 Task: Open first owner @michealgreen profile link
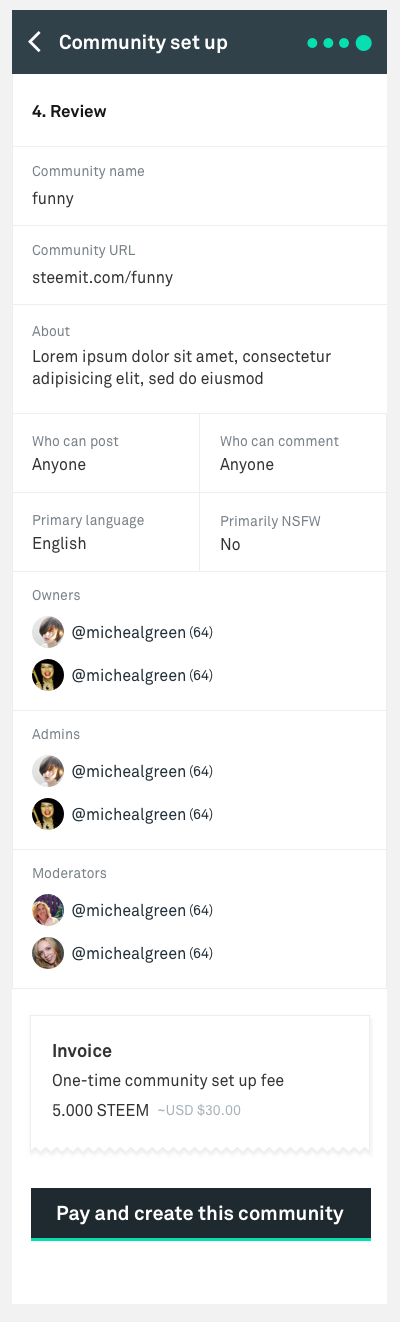129,633
